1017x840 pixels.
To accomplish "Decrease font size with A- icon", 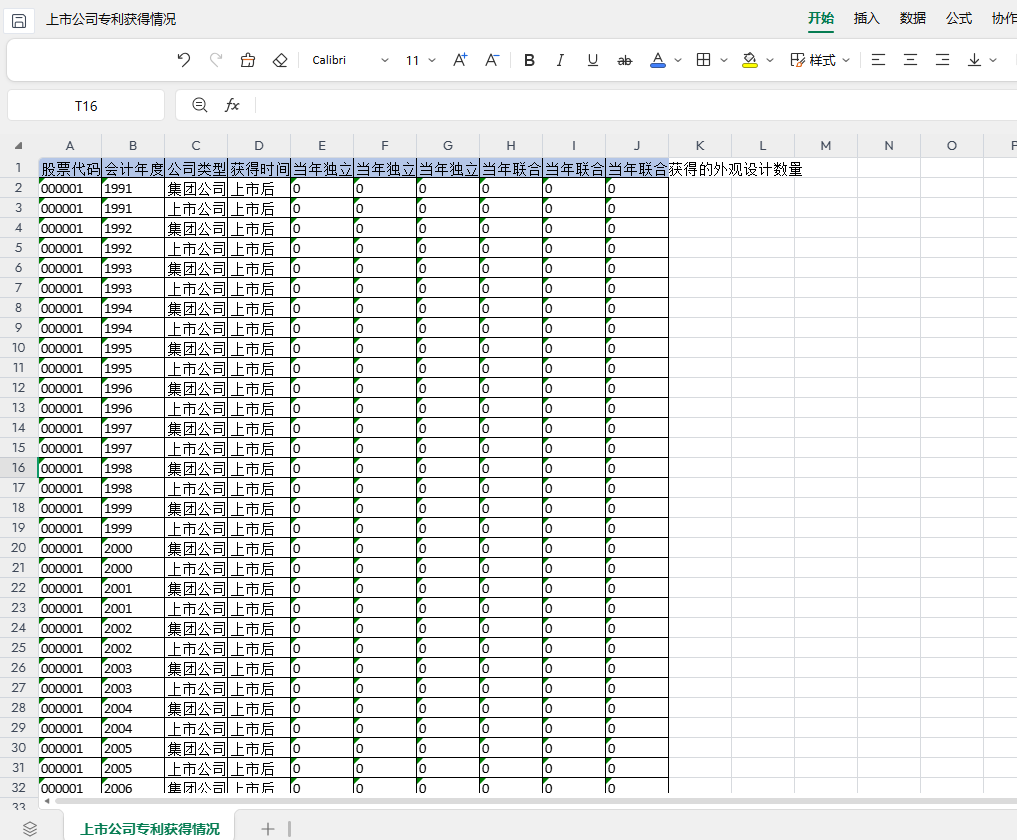I will pos(492,60).
